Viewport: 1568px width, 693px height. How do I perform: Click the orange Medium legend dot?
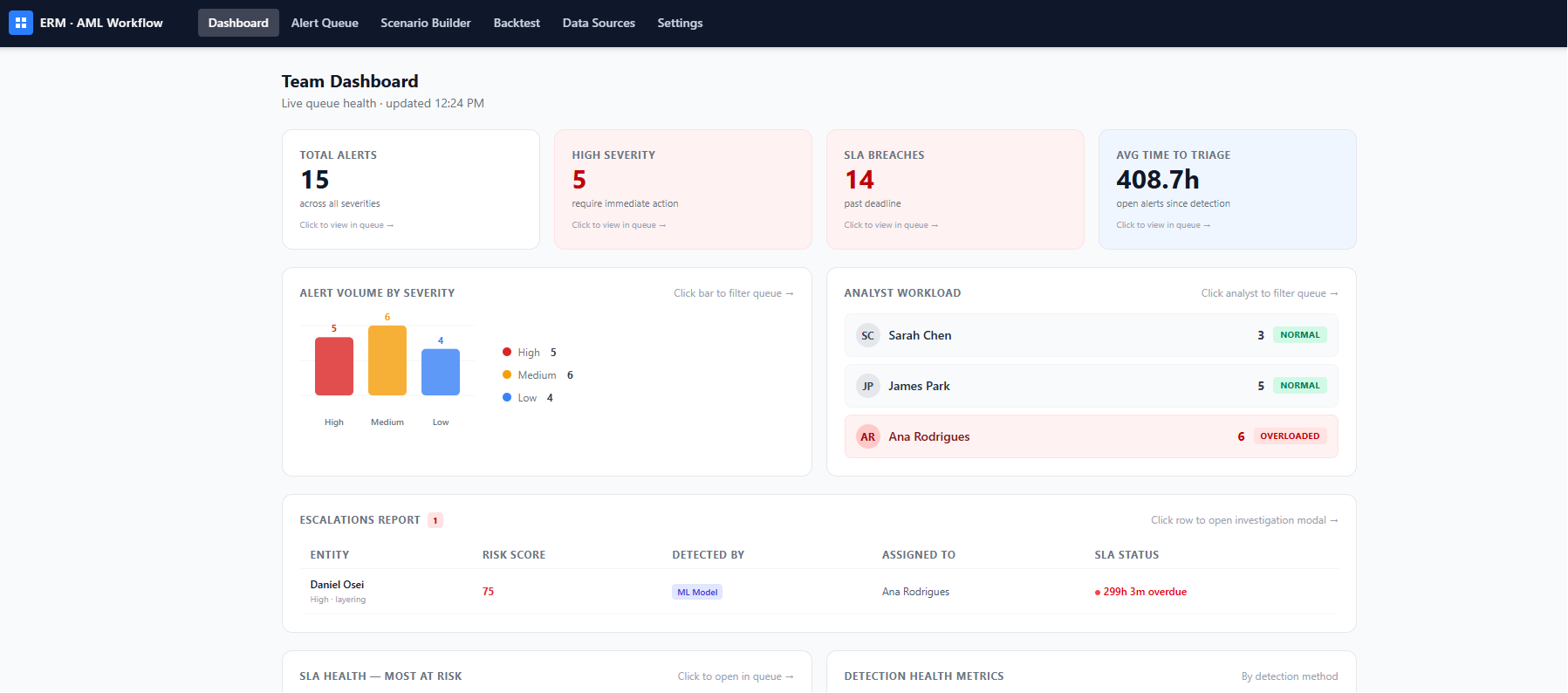[x=507, y=374]
